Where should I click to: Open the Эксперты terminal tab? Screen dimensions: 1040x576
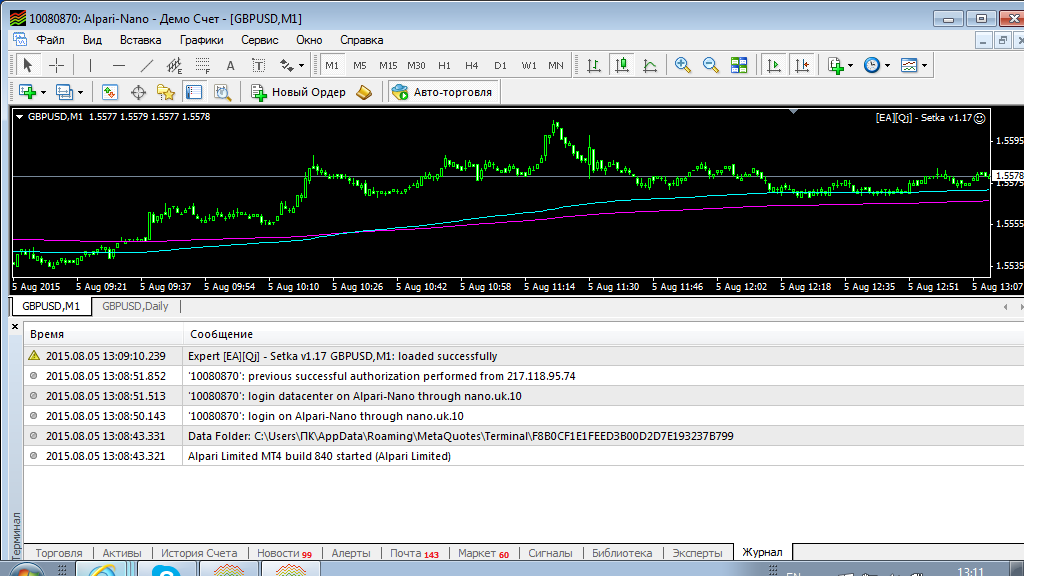tap(697, 553)
